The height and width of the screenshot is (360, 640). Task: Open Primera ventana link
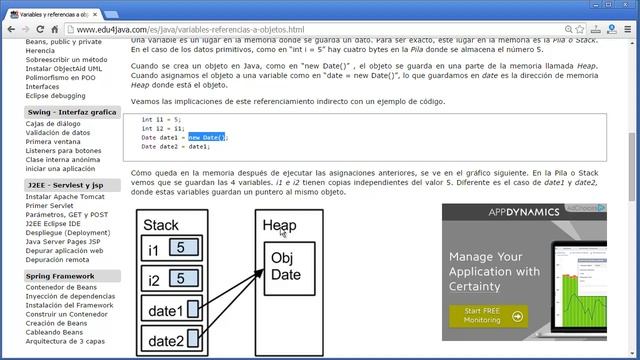53,142
